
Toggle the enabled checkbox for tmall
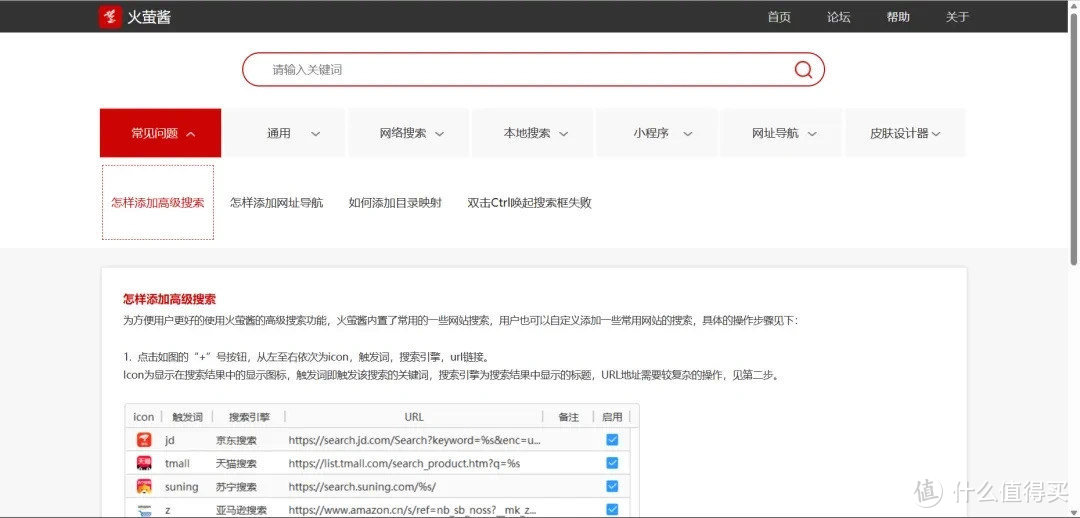[x=612, y=463]
